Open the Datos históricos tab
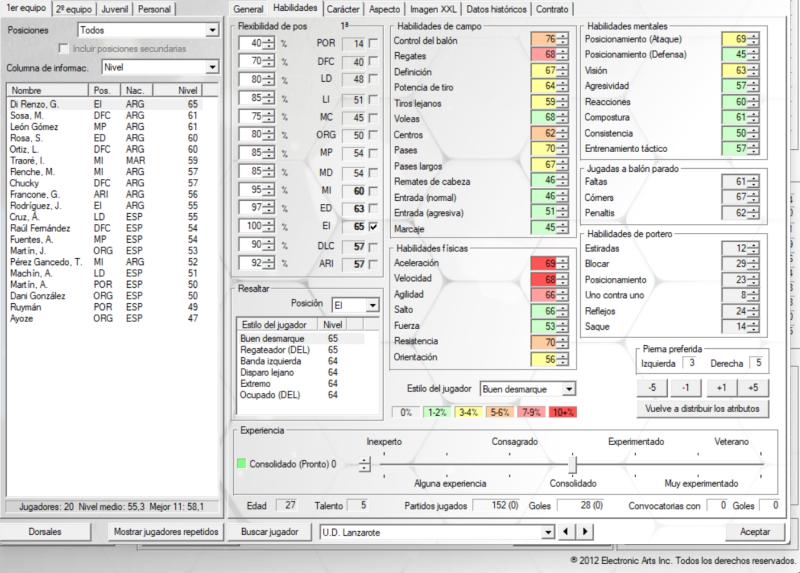Viewport: 800px width, 573px height. (x=496, y=9)
